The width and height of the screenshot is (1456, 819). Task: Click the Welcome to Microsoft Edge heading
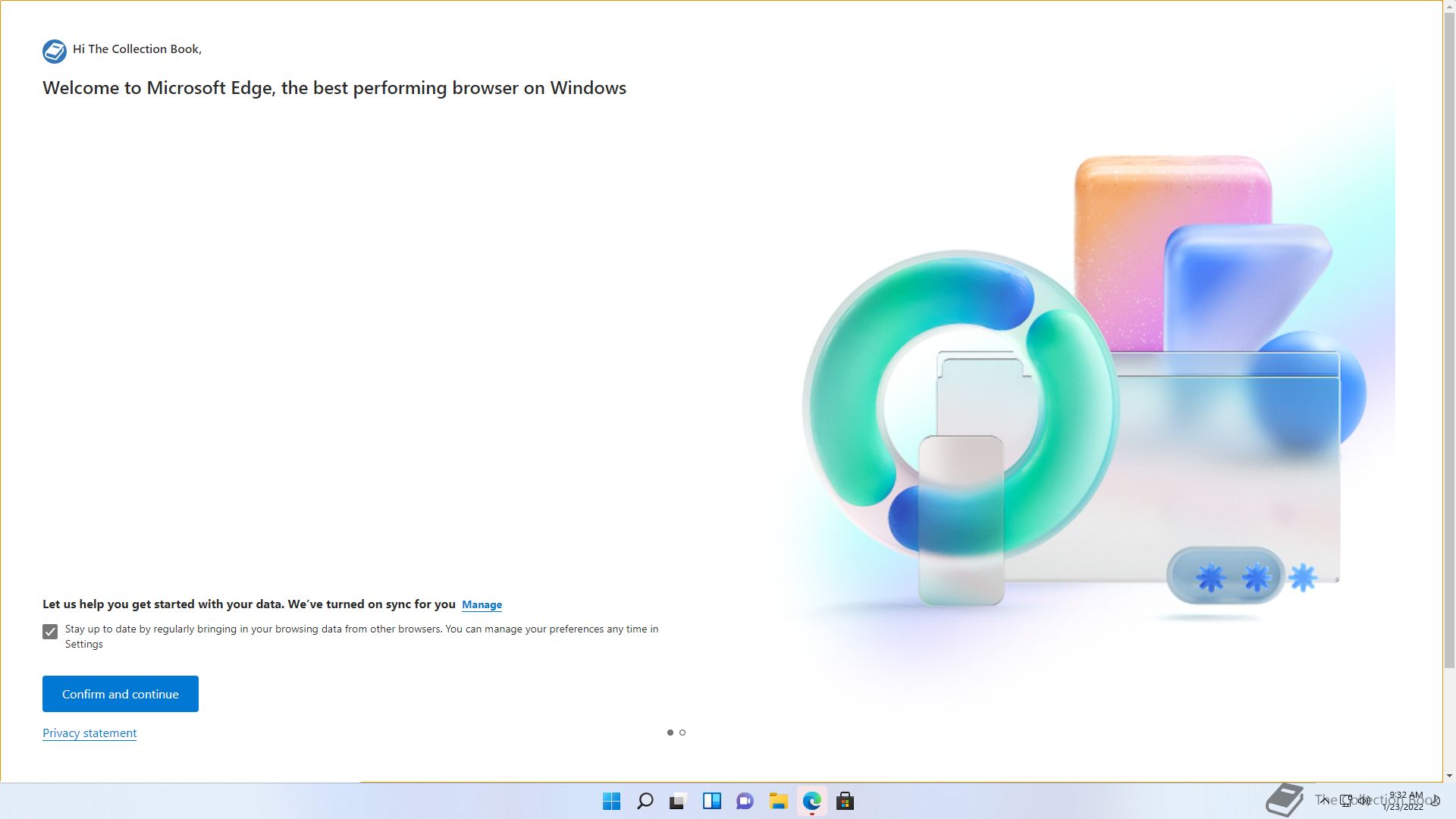pos(334,88)
